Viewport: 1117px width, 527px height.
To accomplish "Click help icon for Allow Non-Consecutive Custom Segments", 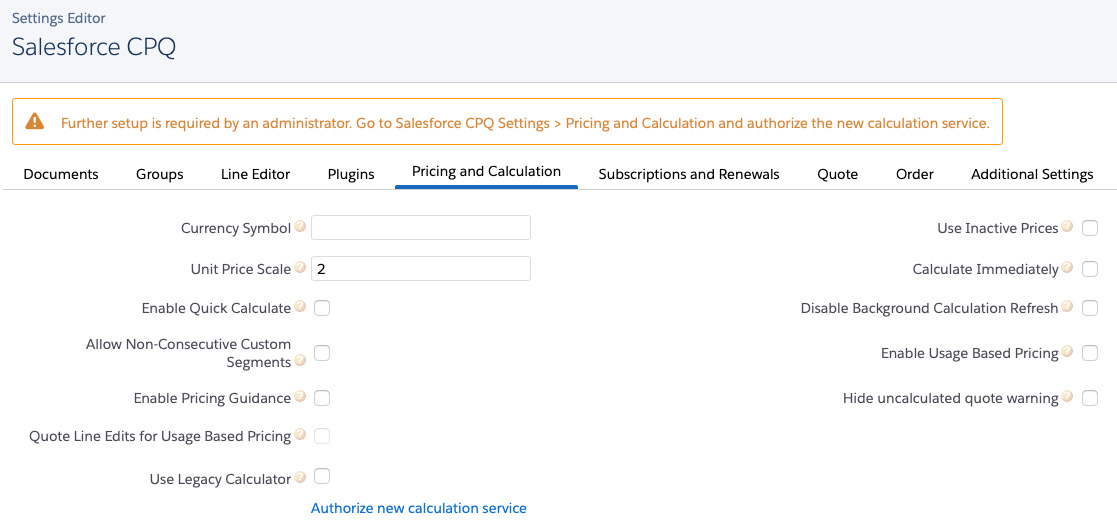I will pos(300,361).
